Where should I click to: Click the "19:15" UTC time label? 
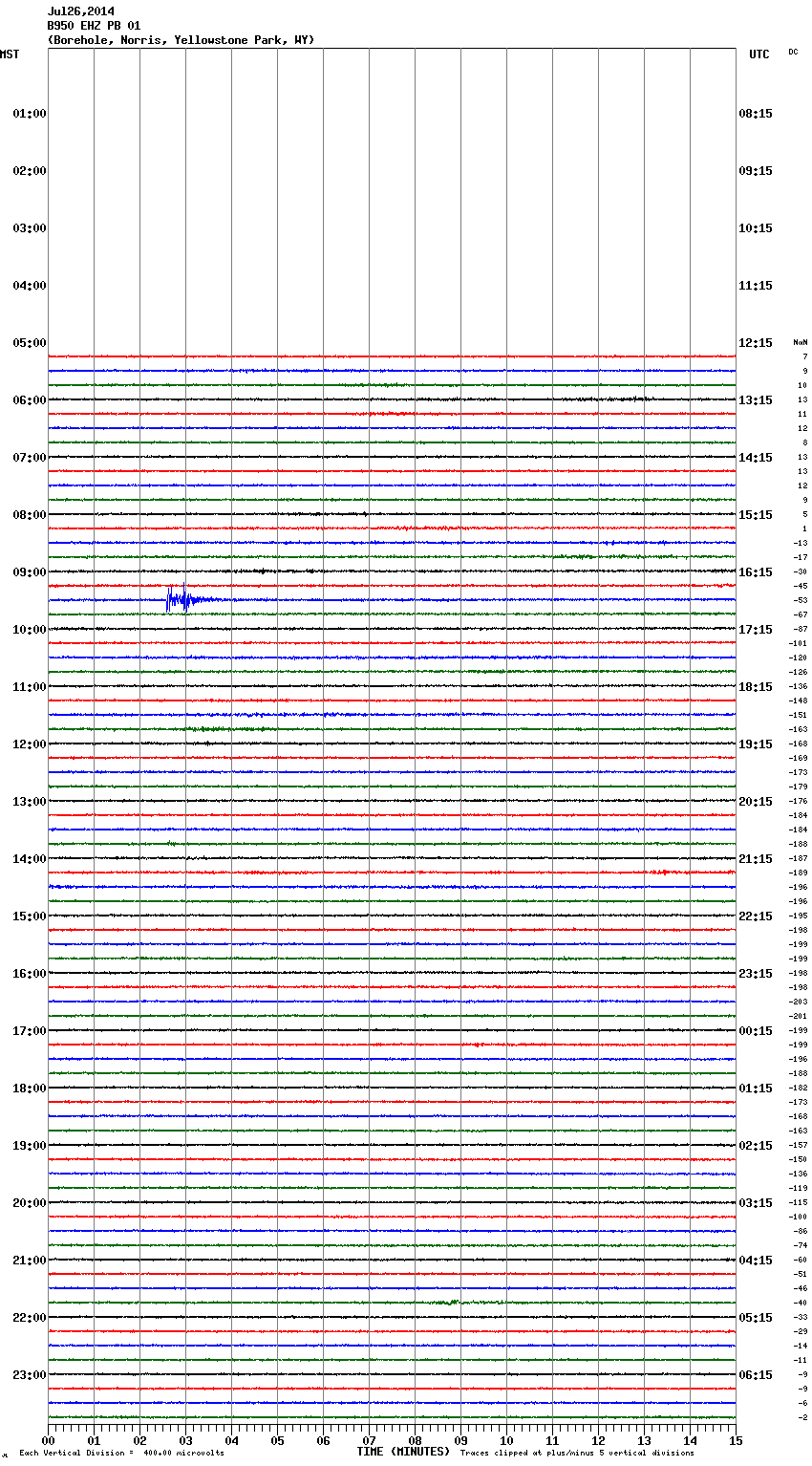point(756,744)
